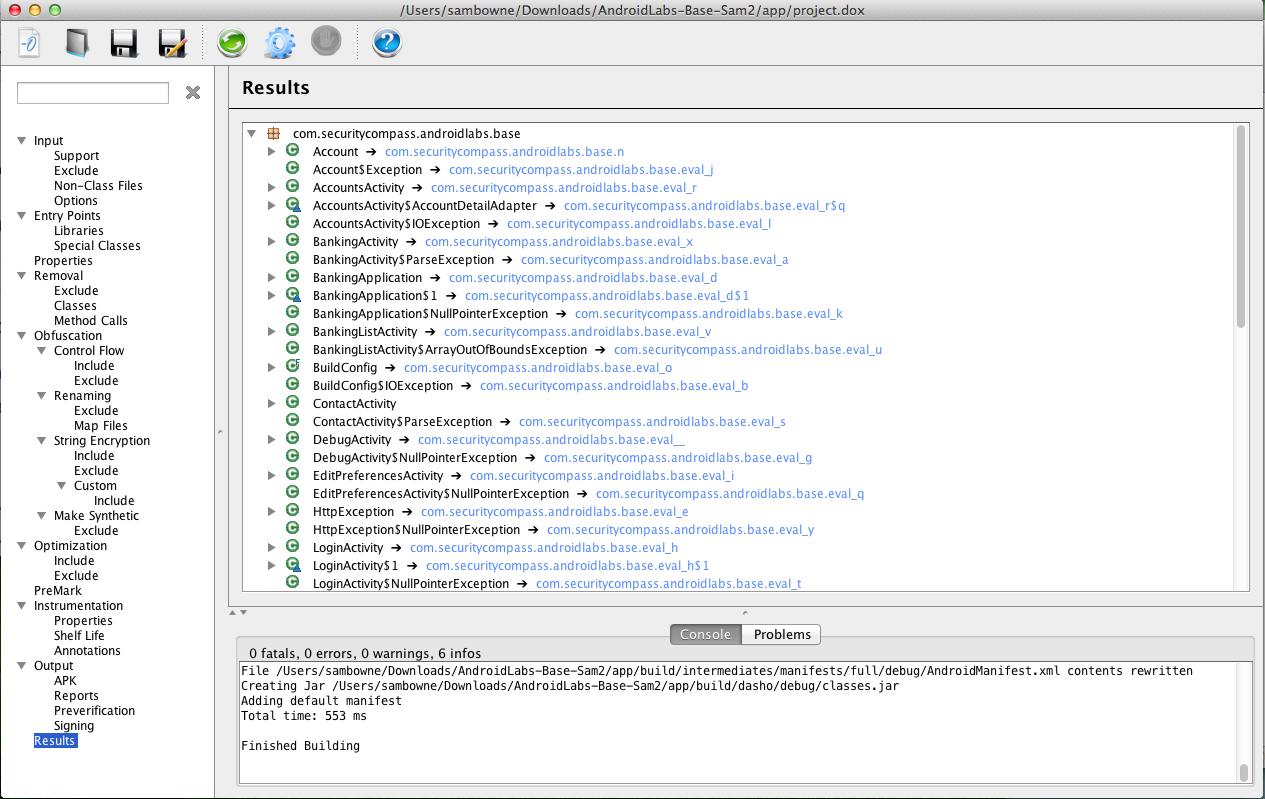Click the class icon beside BankingListActivity
The width and height of the screenshot is (1265, 799).
coord(293,331)
